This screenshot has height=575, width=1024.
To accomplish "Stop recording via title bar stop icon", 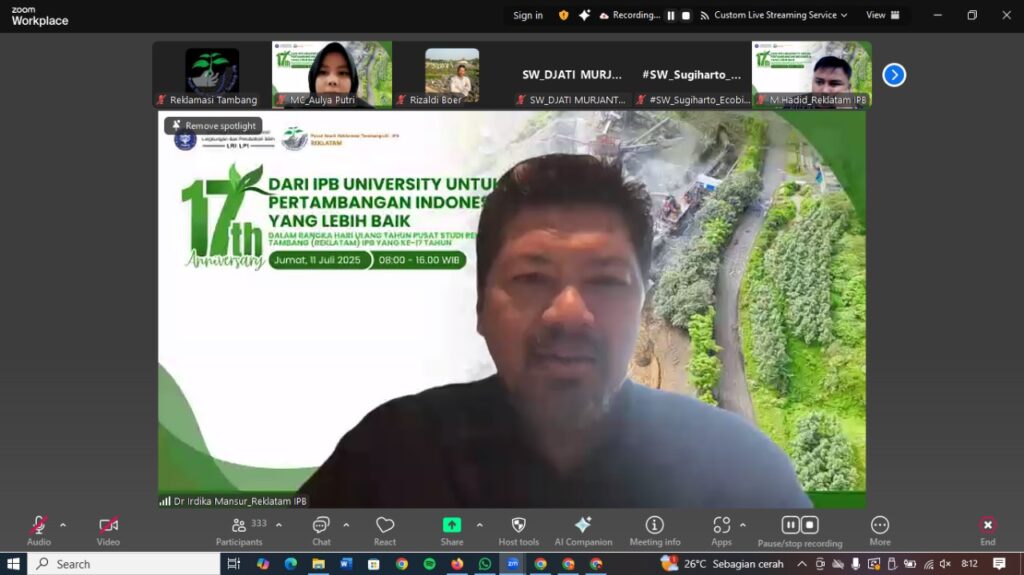I will coord(686,16).
